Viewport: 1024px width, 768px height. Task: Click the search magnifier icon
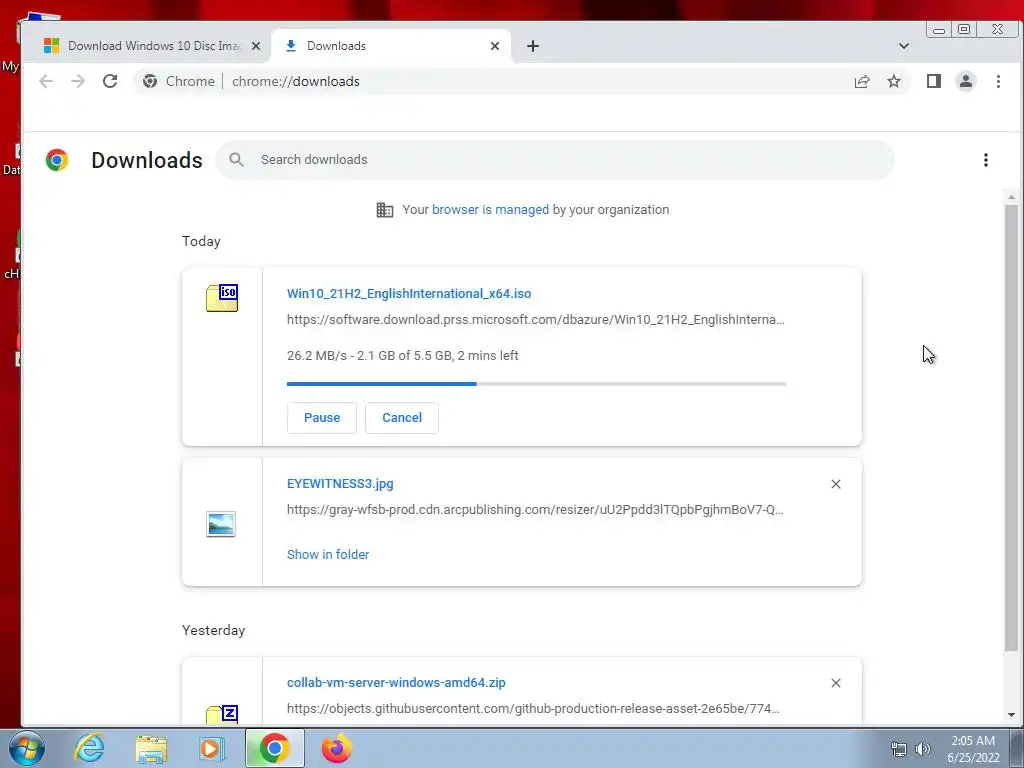pos(236,160)
